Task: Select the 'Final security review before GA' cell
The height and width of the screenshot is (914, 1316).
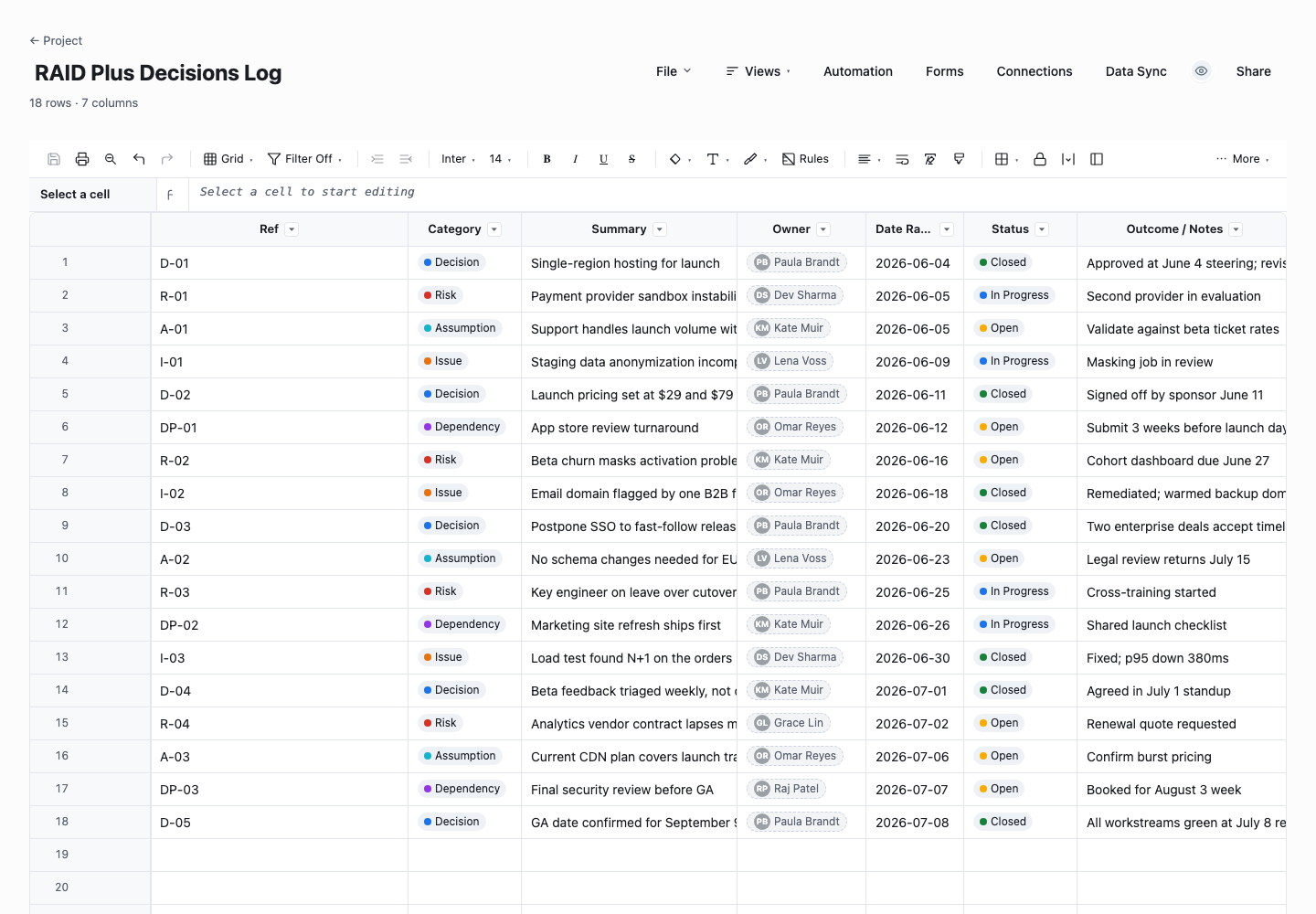Action: pyautogui.click(x=630, y=790)
